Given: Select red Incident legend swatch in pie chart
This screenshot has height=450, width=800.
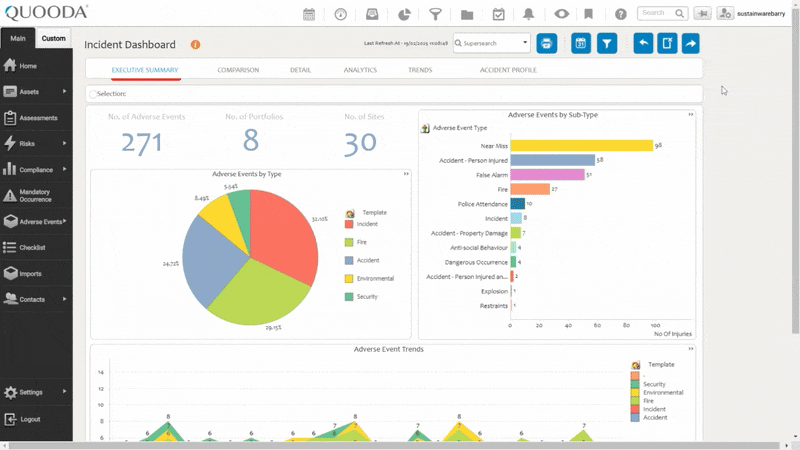Looking at the screenshot, I should coord(349,224).
